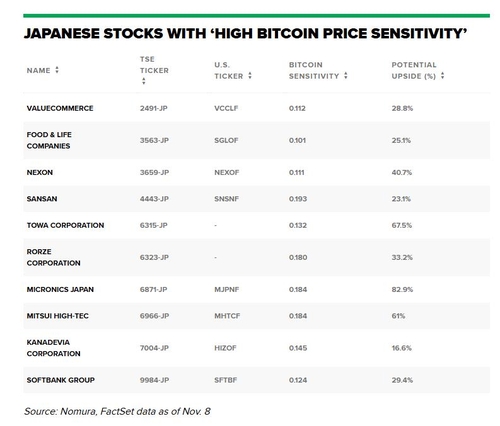
Task: Click TSE Ticker sort arrows icon
Action: pos(144,81)
